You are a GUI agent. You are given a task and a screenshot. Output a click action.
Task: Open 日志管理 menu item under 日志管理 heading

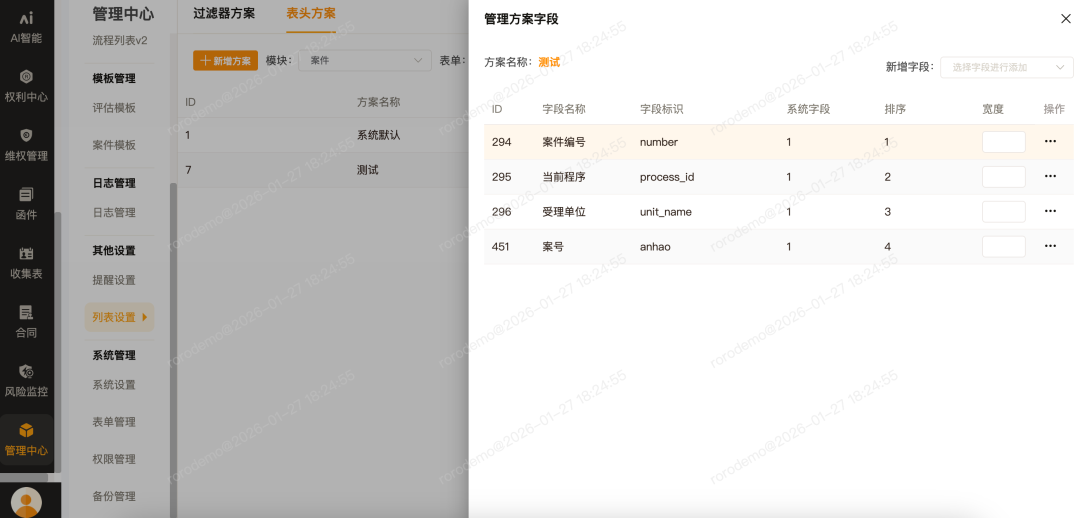[x=114, y=213]
